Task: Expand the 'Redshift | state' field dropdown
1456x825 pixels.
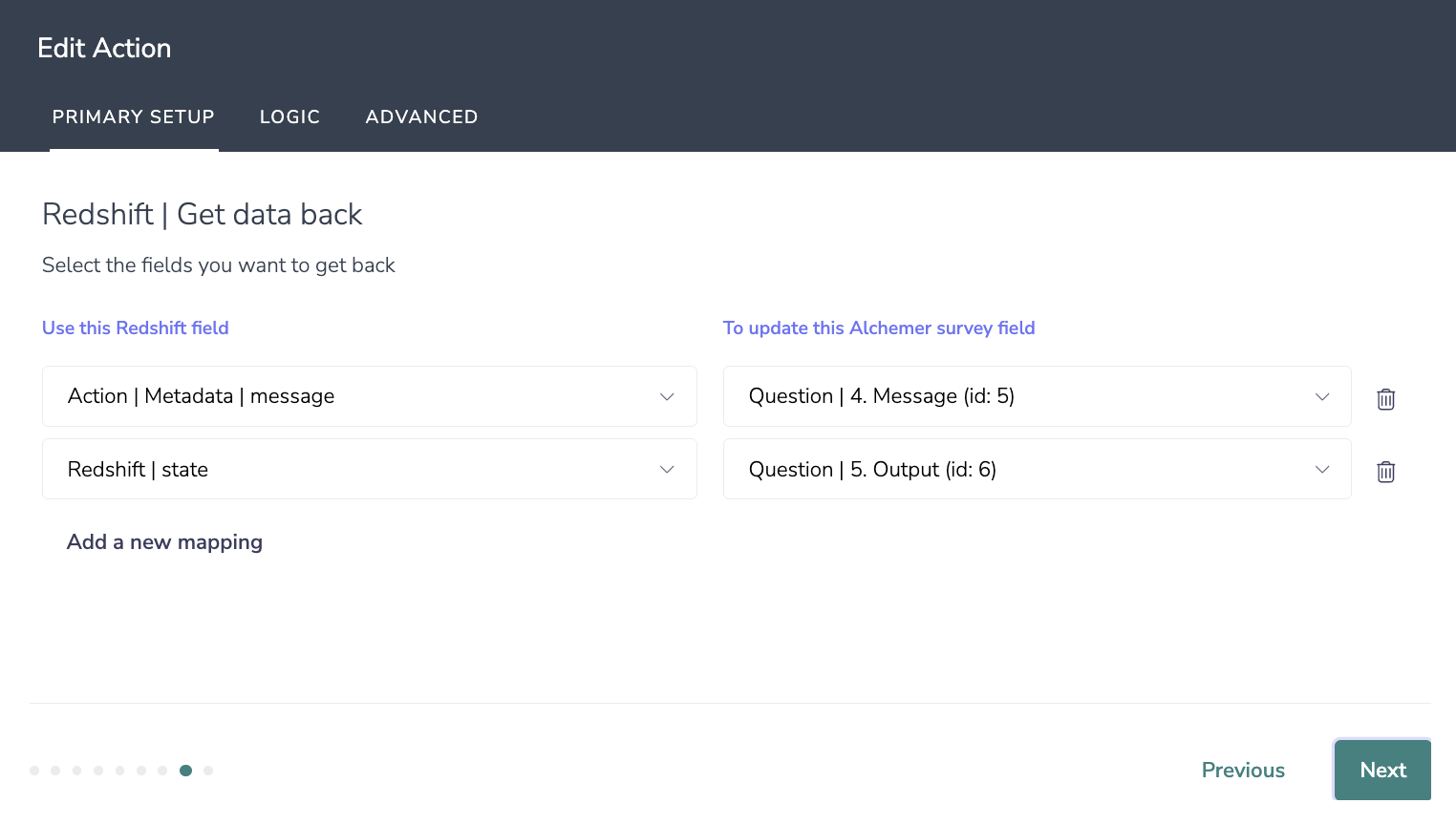Action: pyautogui.click(x=369, y=469)
